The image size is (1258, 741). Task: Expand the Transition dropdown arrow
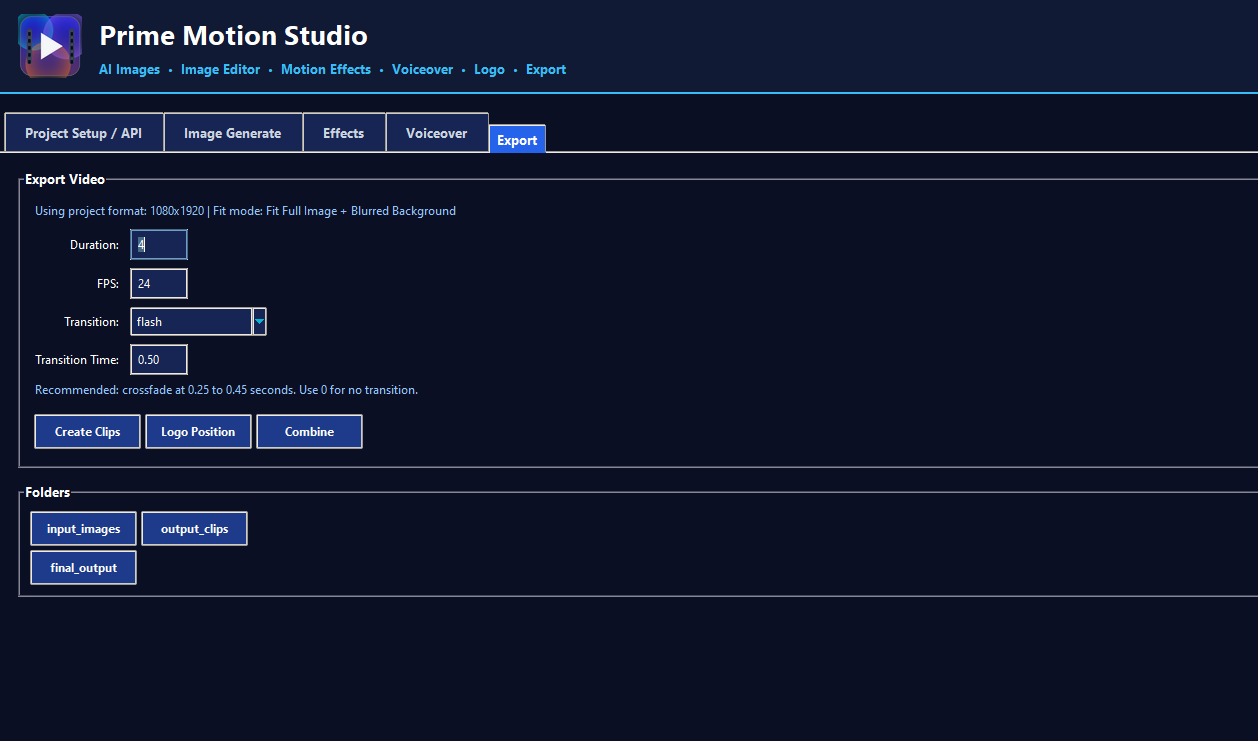[260, 321]
